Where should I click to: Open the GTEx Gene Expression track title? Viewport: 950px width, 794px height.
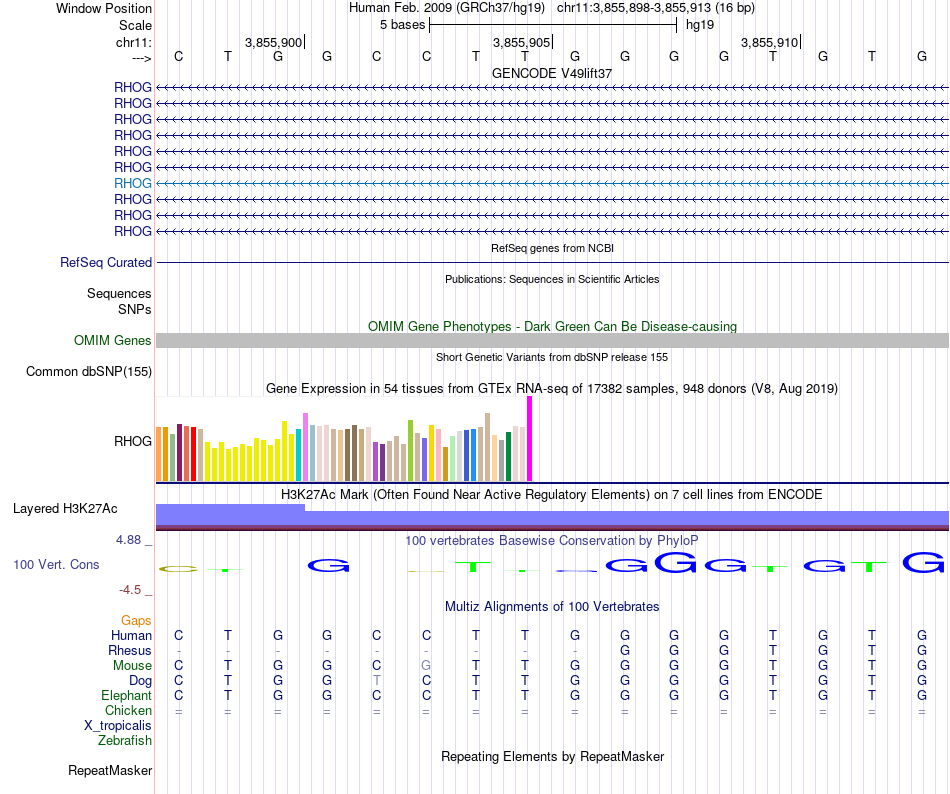pyautogui.click(x=552, y=389)
